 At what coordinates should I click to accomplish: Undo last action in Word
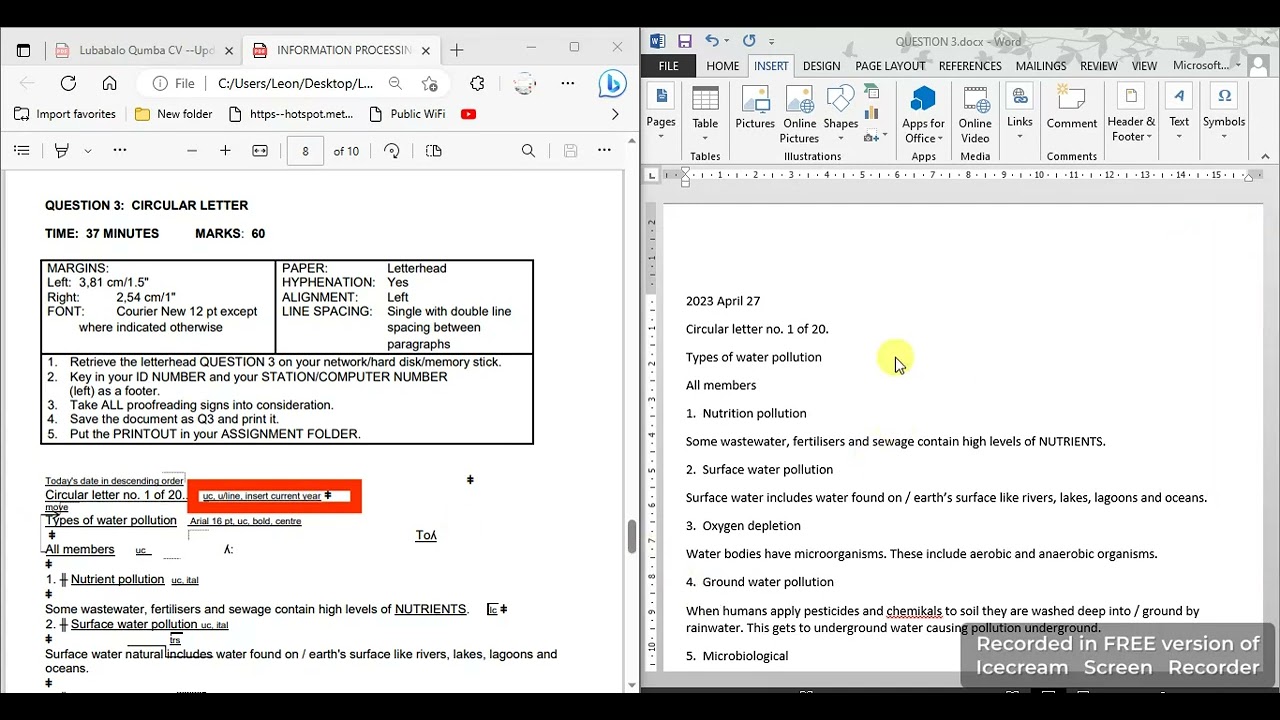coord(711,41)
